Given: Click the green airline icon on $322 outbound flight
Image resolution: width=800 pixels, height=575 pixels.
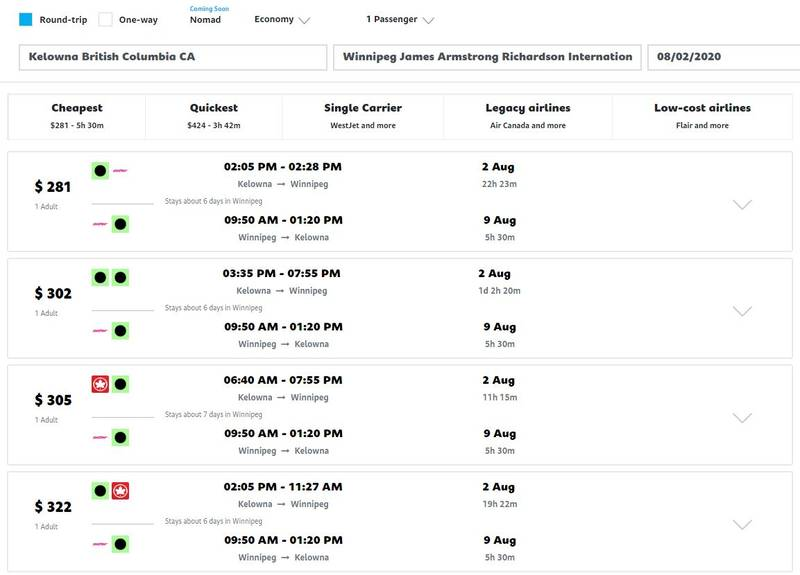Looking at the screenshot, I should click(100, 491).
